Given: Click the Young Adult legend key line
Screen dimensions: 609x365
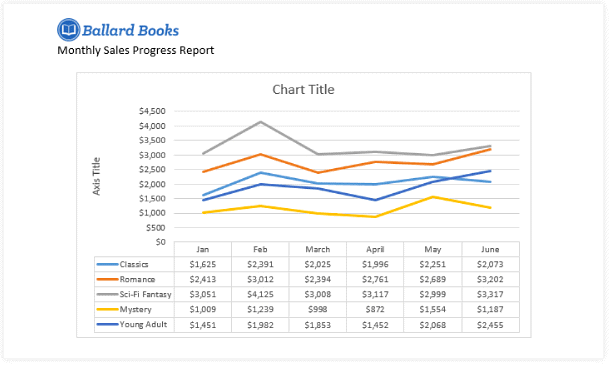Looking at the screenshot, I should coord(107,324).
